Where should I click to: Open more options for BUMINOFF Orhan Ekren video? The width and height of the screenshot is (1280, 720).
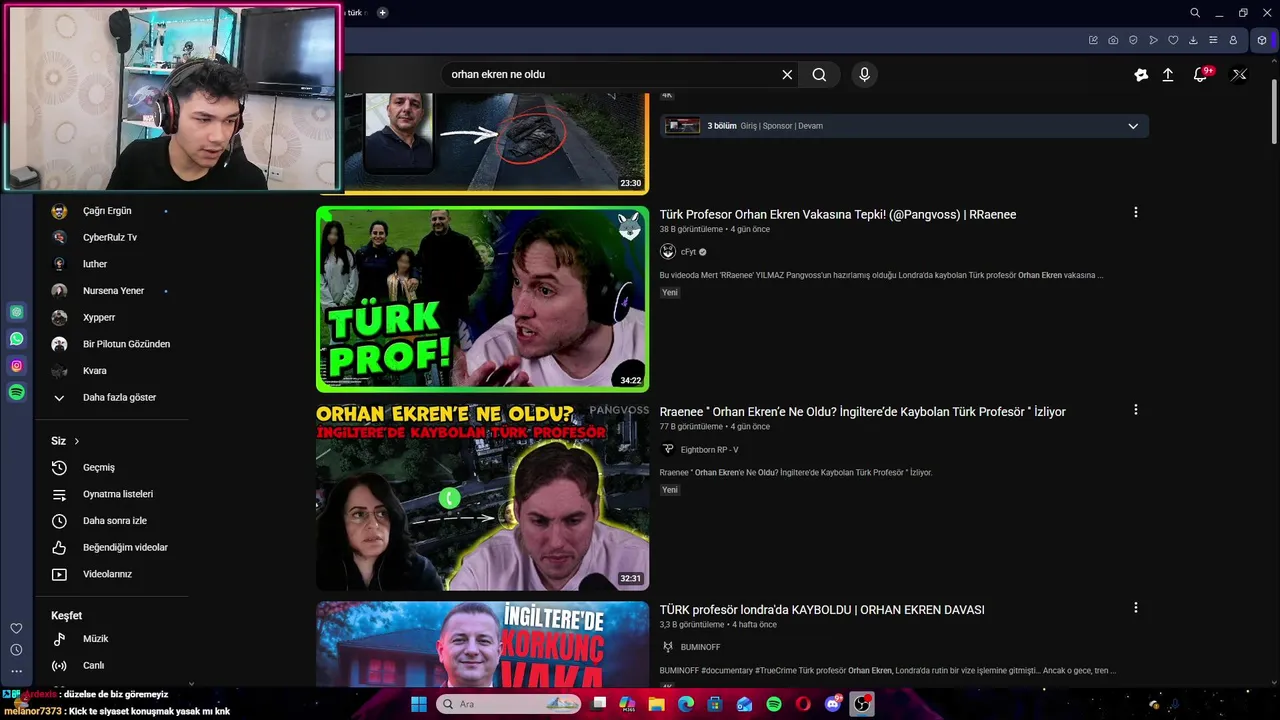pyautogui.click(x=1135, y=608)
